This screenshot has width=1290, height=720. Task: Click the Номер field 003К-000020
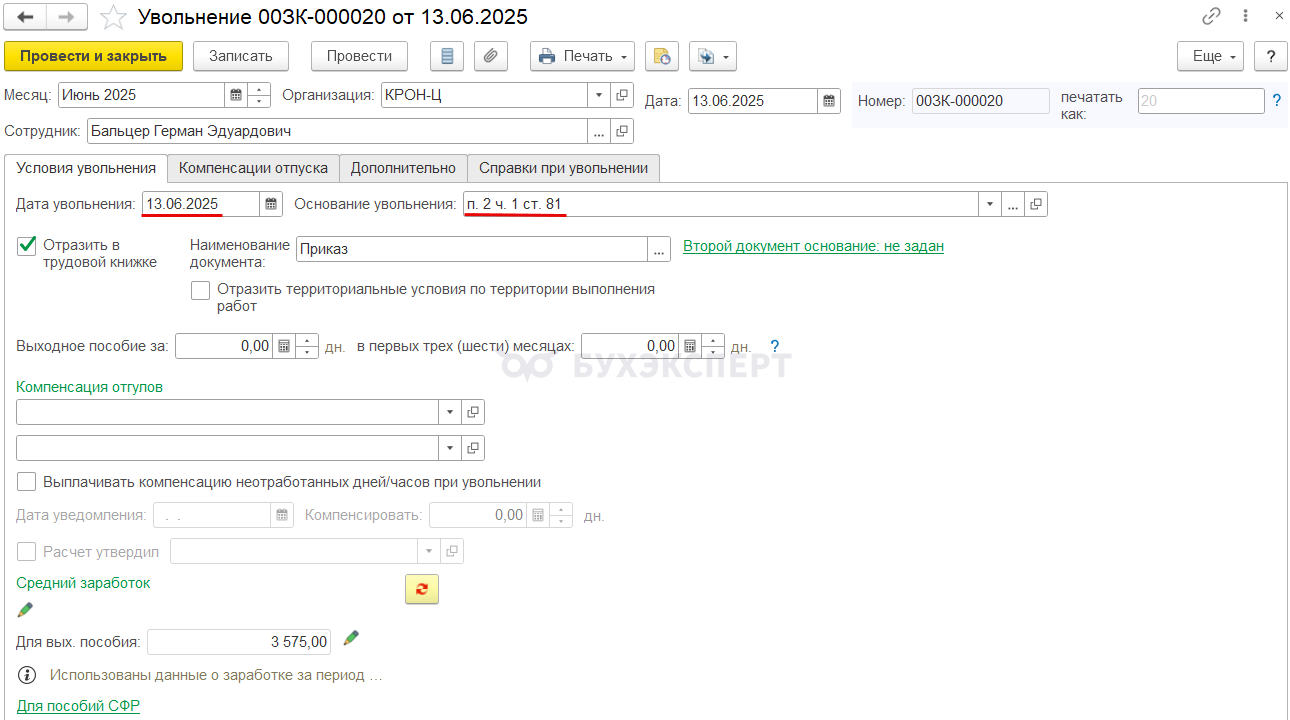click(x=981, y=101)
